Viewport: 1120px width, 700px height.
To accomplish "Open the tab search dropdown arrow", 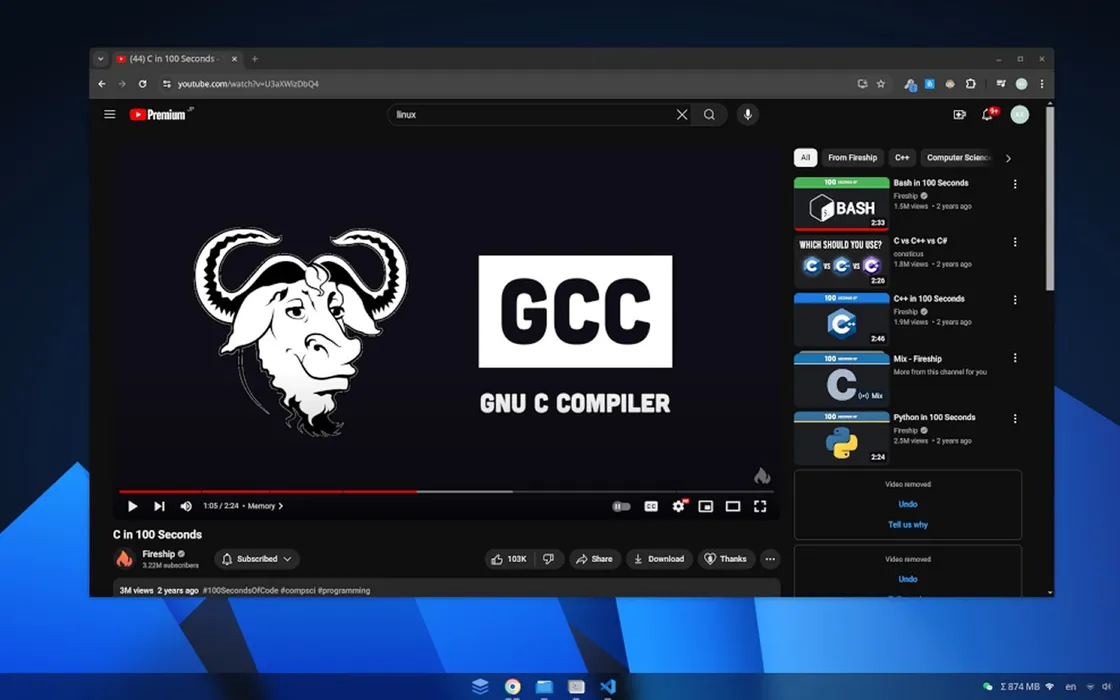I will point(100,59).
